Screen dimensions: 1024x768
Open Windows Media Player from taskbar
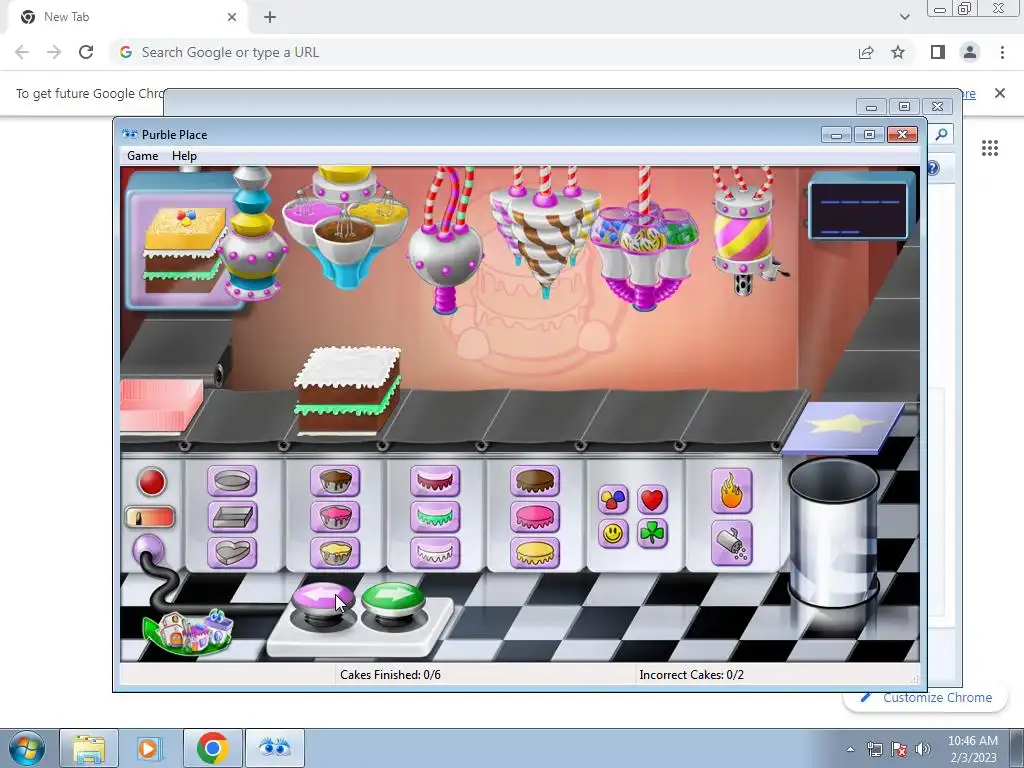tap(149, 748)
